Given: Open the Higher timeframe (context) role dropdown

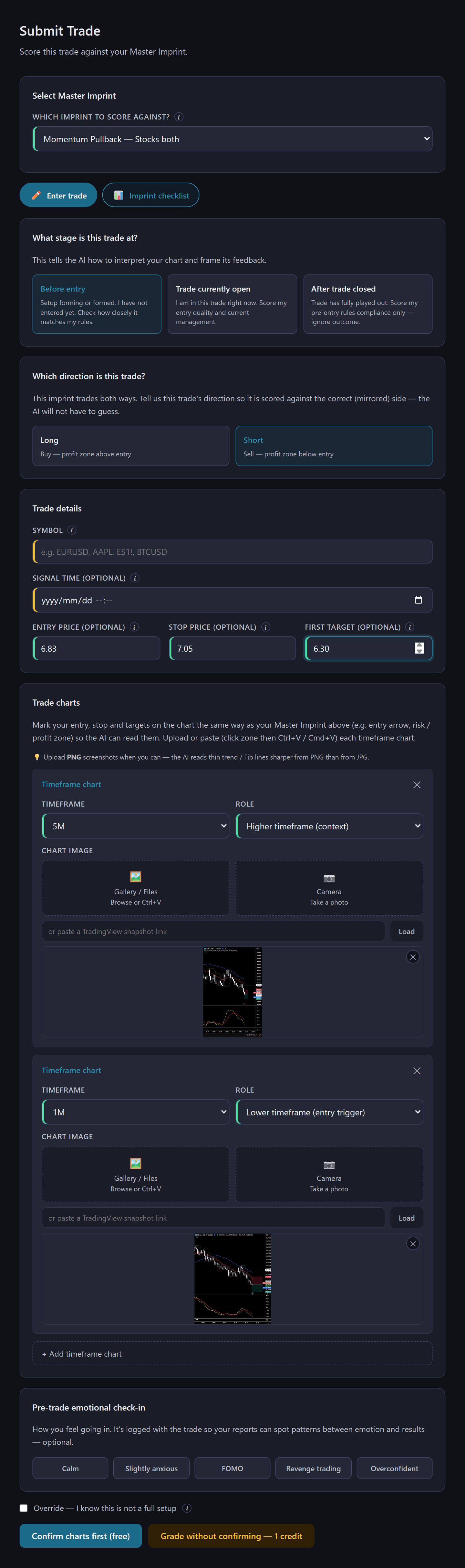Looking at the screenshot, I should pos(329,826).
